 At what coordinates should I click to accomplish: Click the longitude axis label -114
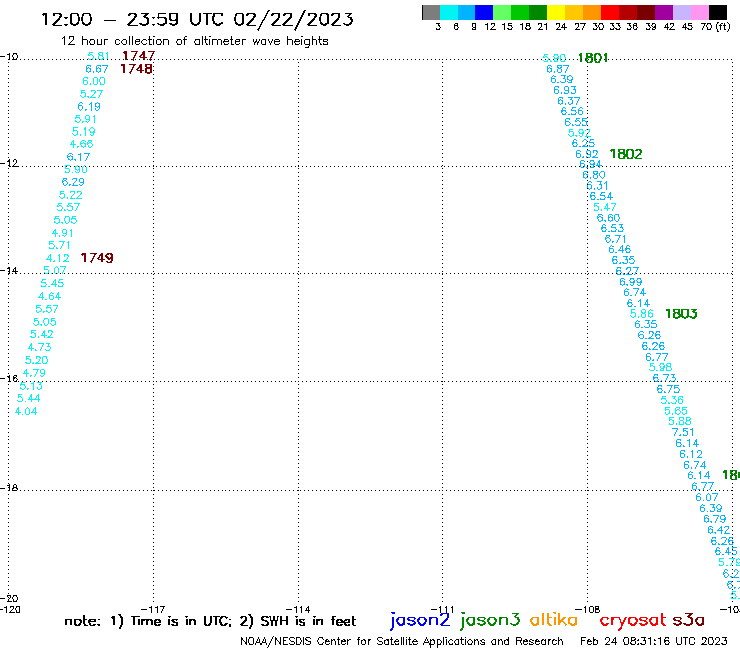(x=298, y=609)
